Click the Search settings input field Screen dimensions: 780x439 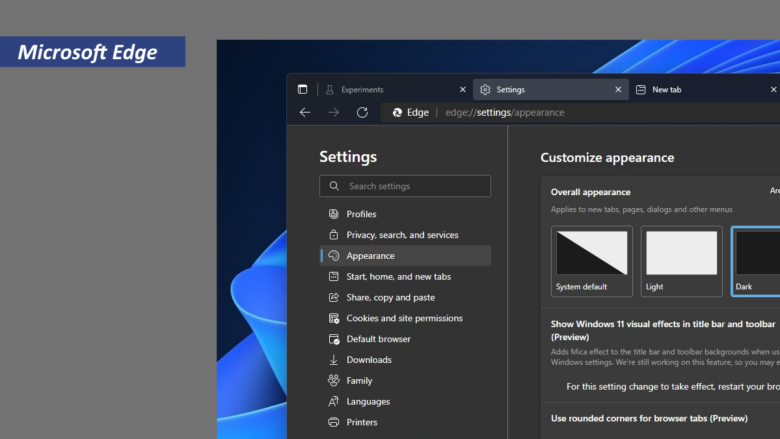click(x=405, y=186)
